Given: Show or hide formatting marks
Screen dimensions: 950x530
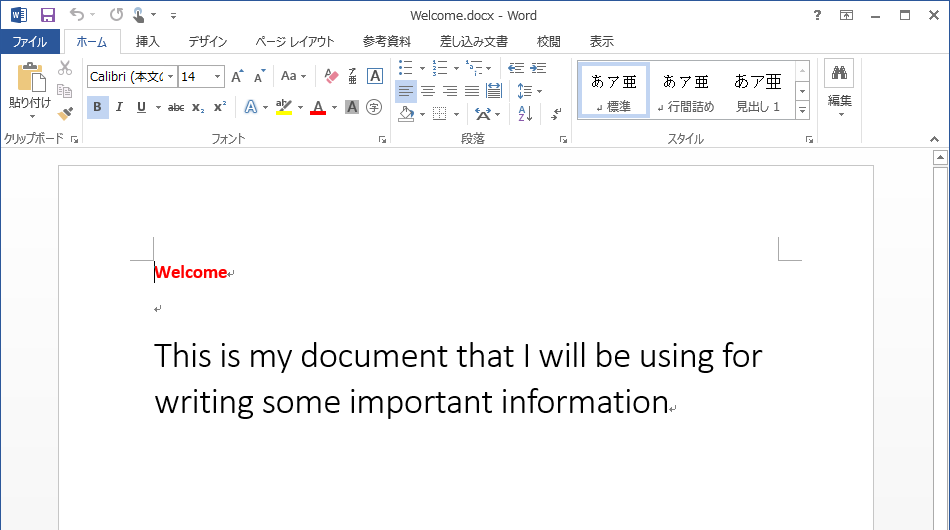Looking at the screenshot, I should point(556,113).
